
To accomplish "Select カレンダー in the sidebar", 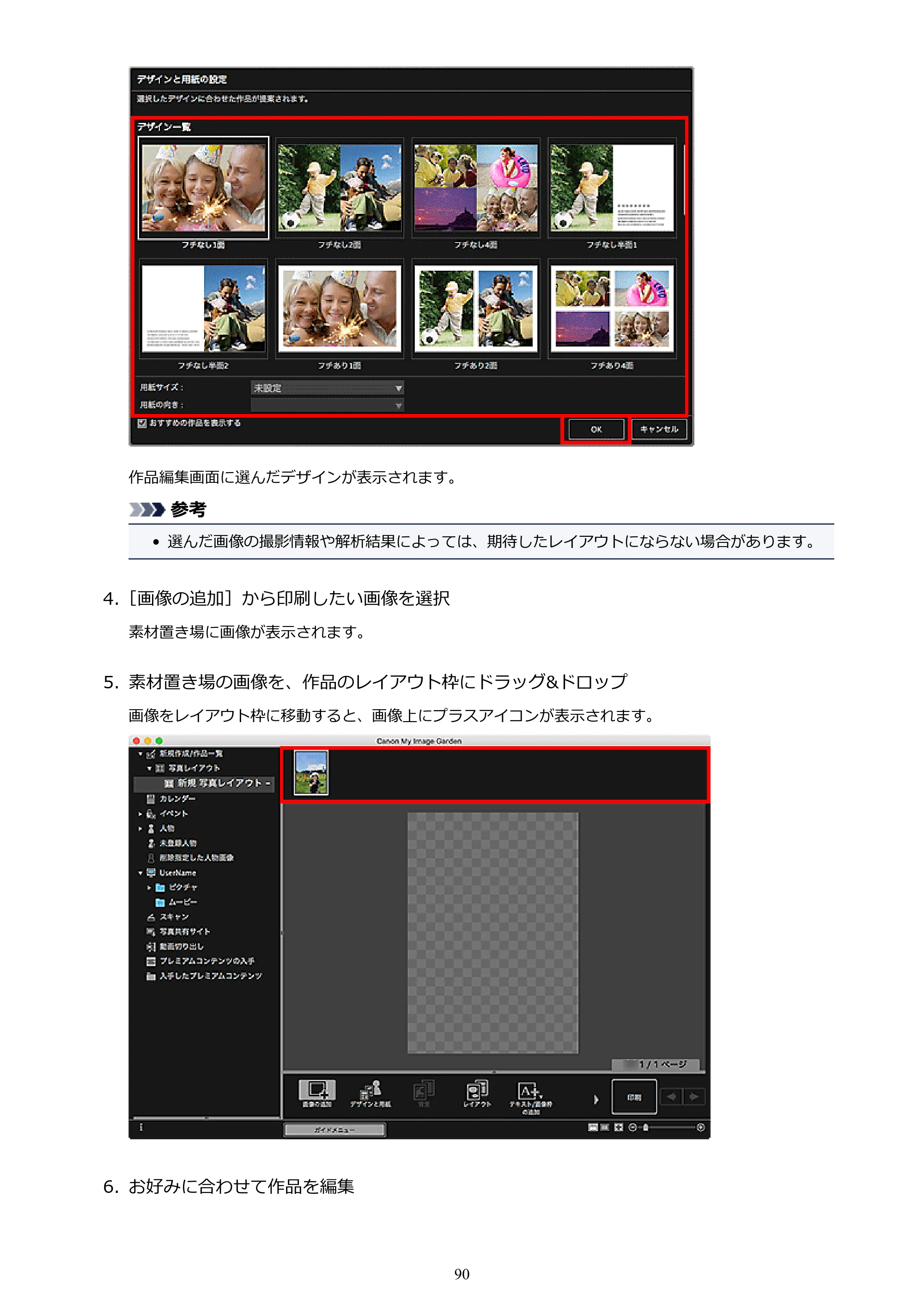I will (171, 799).
